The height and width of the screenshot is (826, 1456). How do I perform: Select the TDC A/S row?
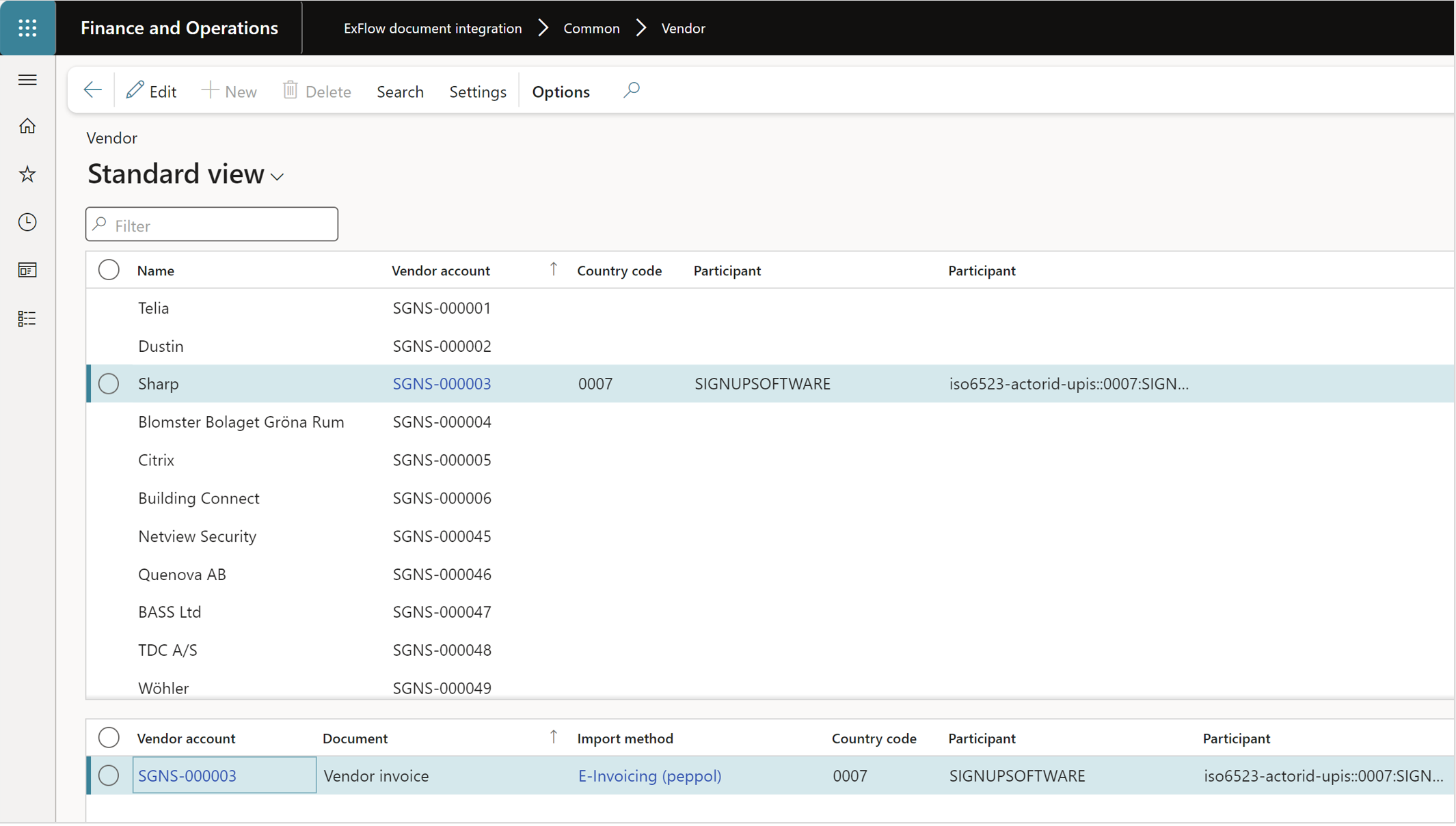point(770,650)
